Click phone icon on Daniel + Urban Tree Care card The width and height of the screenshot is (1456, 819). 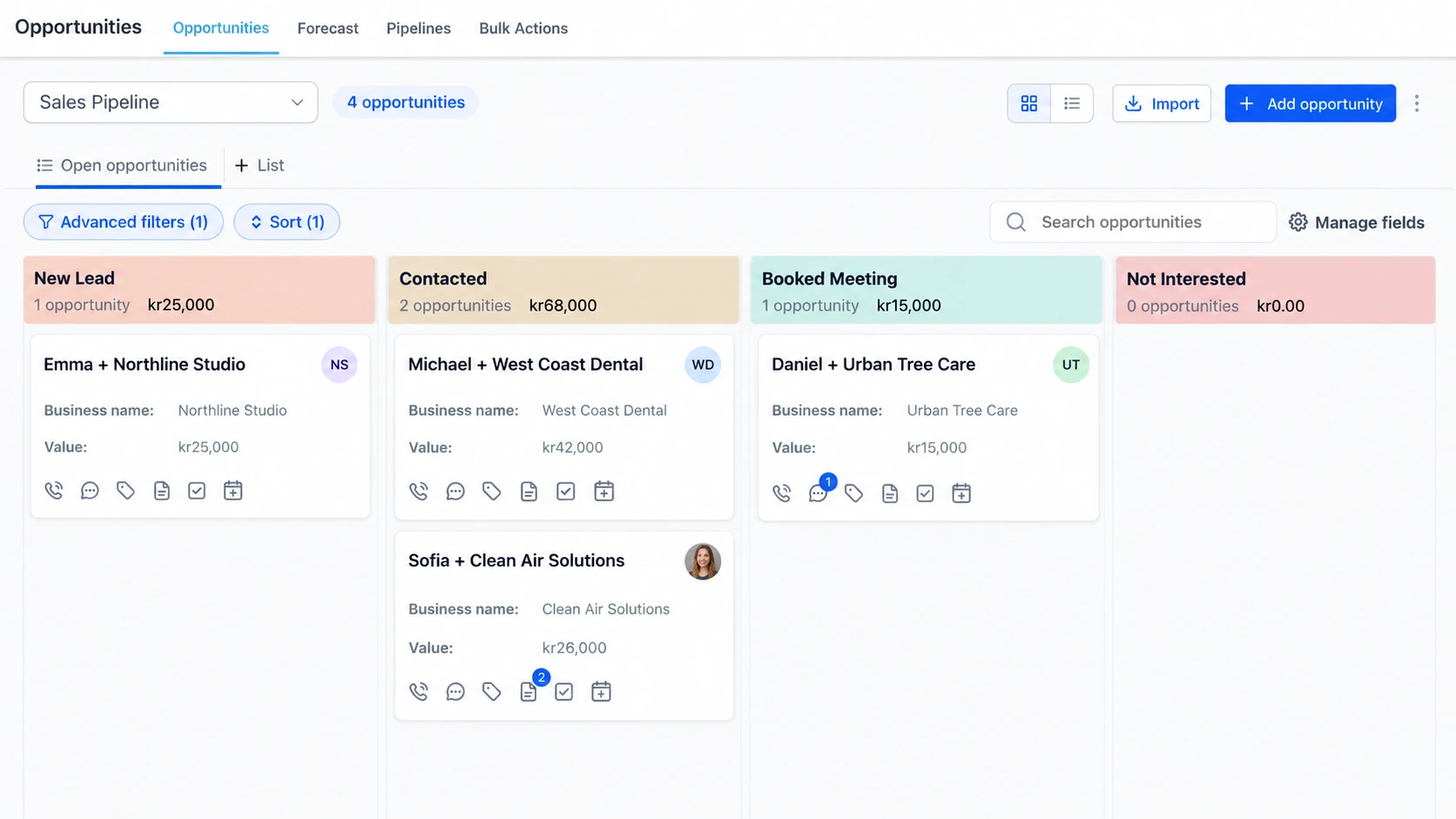(782, 493)
